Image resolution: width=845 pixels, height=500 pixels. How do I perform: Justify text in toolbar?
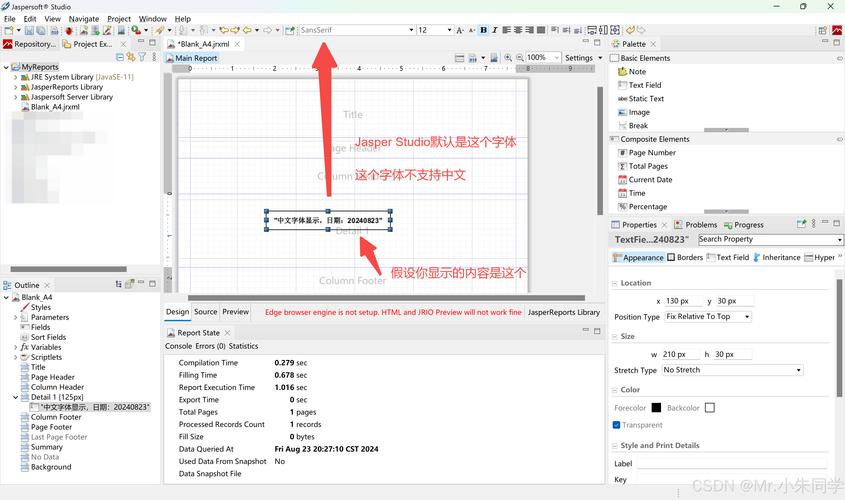click(x=541, y=30)
